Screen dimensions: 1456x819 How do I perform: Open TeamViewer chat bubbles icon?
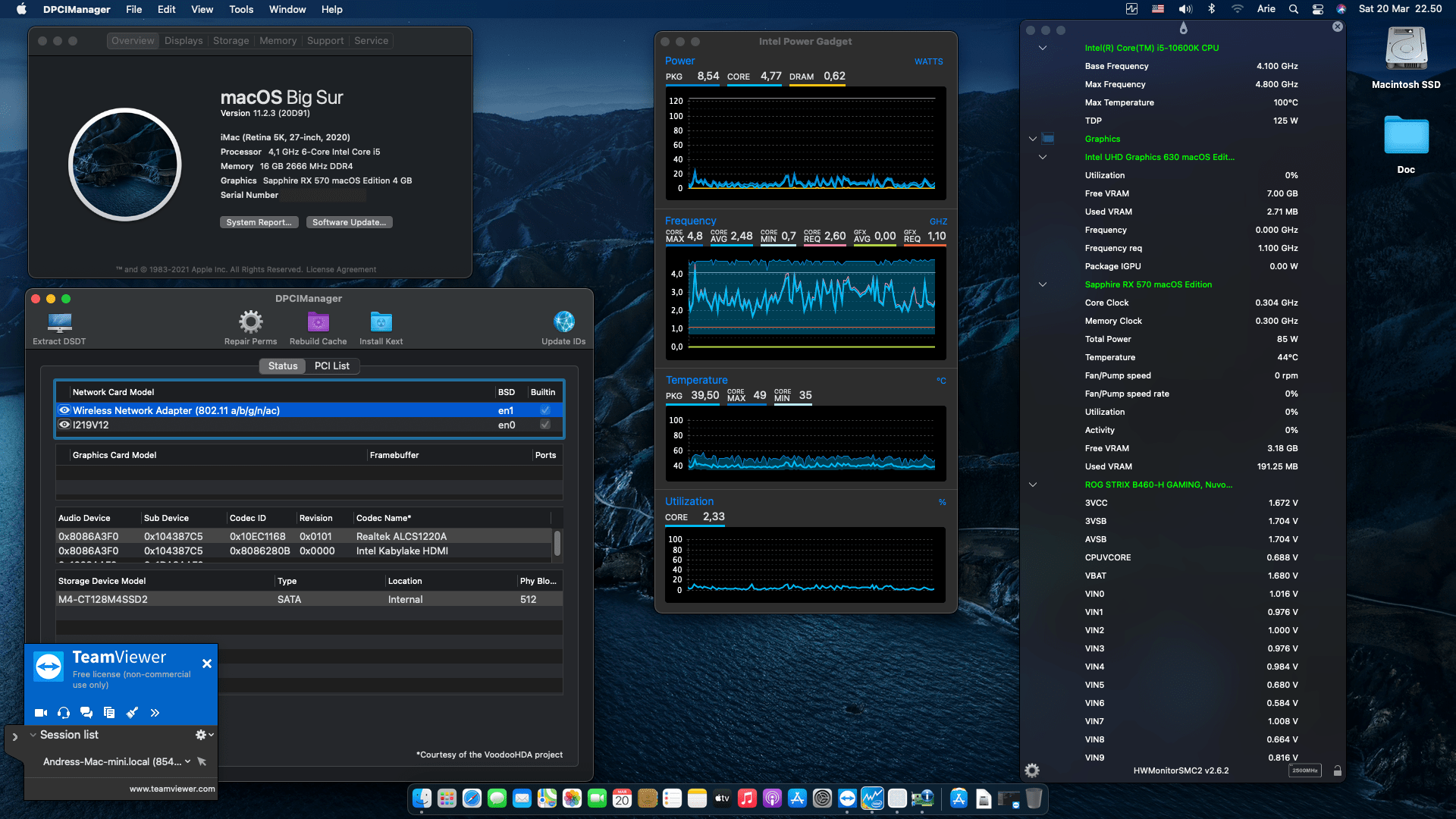(86, 713)
